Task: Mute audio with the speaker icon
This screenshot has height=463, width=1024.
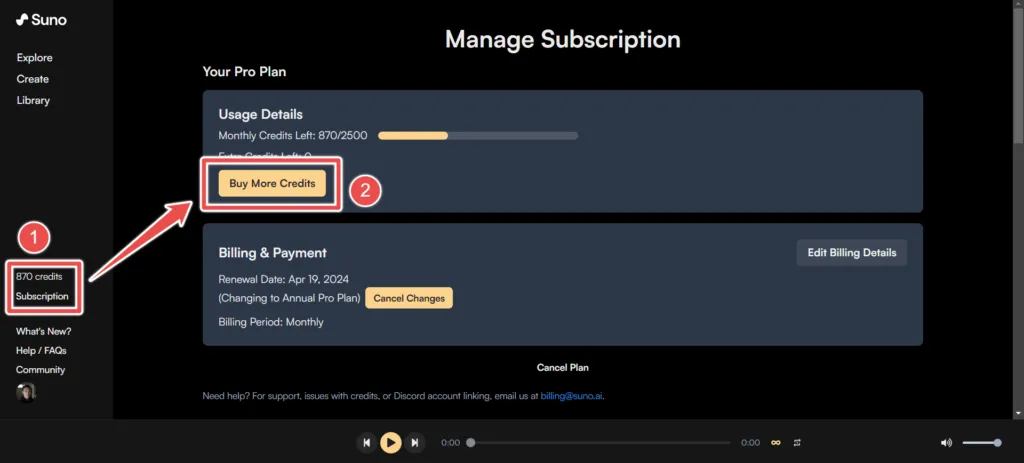Action: pos(946,442)
